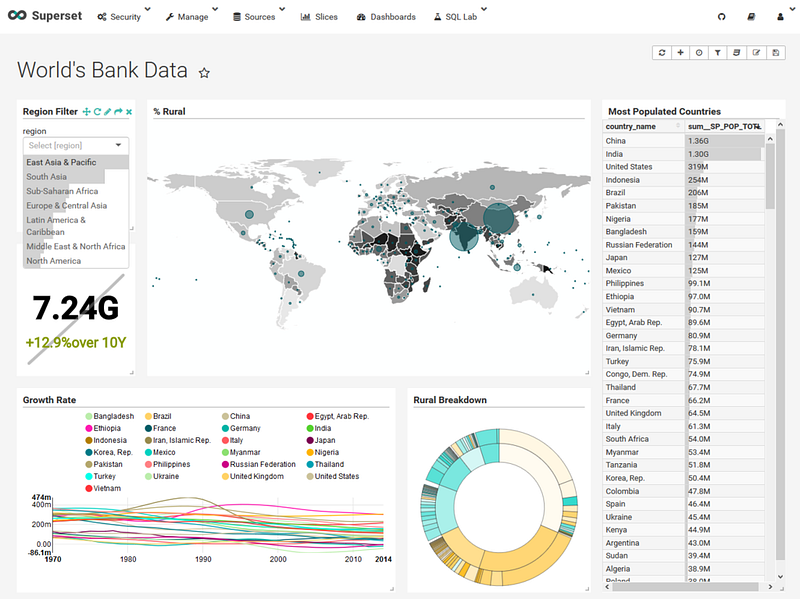Viewport: 800px width, 599px height.
Task: Explore the Region Filter slice arrow icon
Action: [x=118, y=112]
